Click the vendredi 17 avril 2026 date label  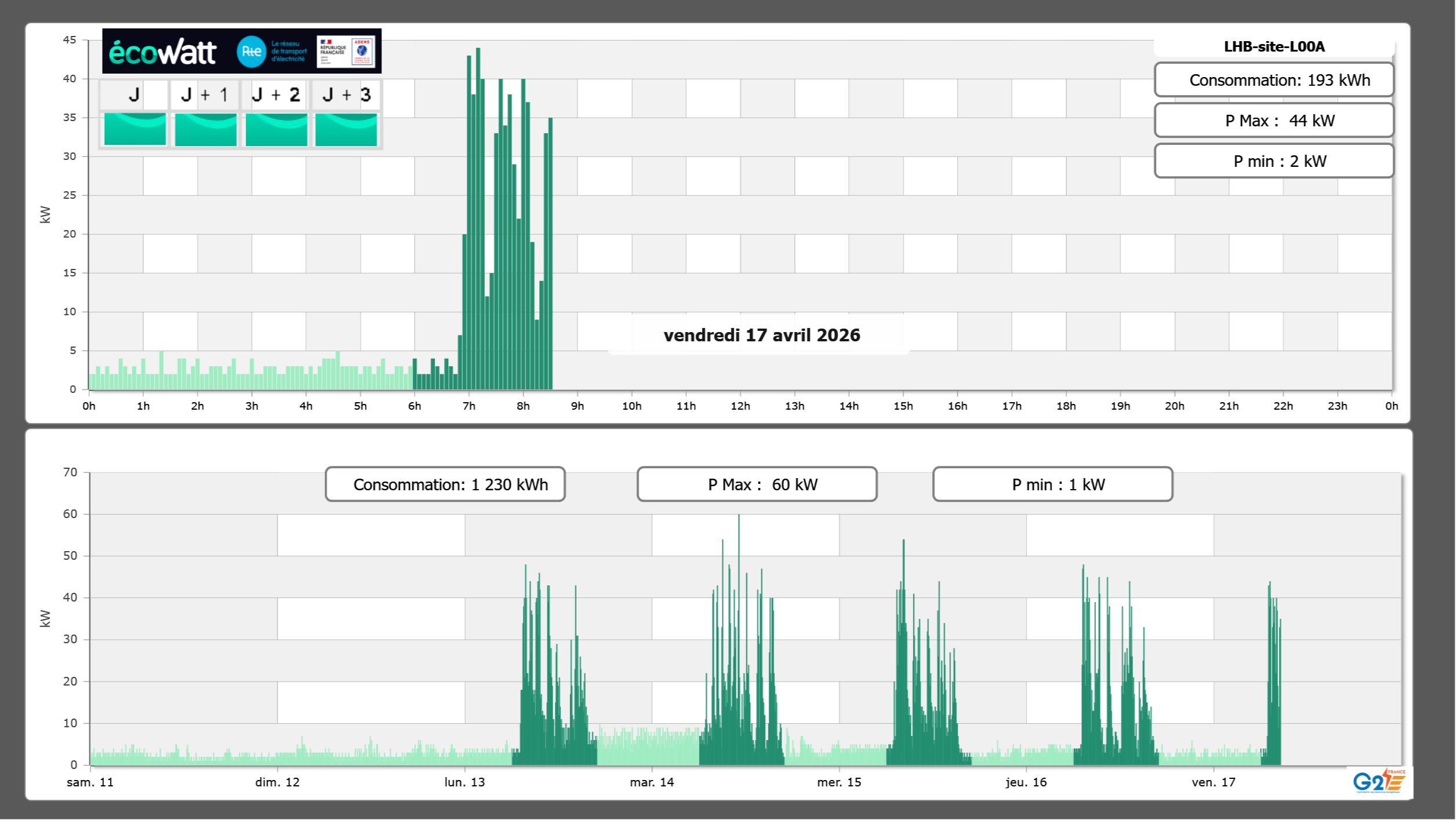pos(761,336)
